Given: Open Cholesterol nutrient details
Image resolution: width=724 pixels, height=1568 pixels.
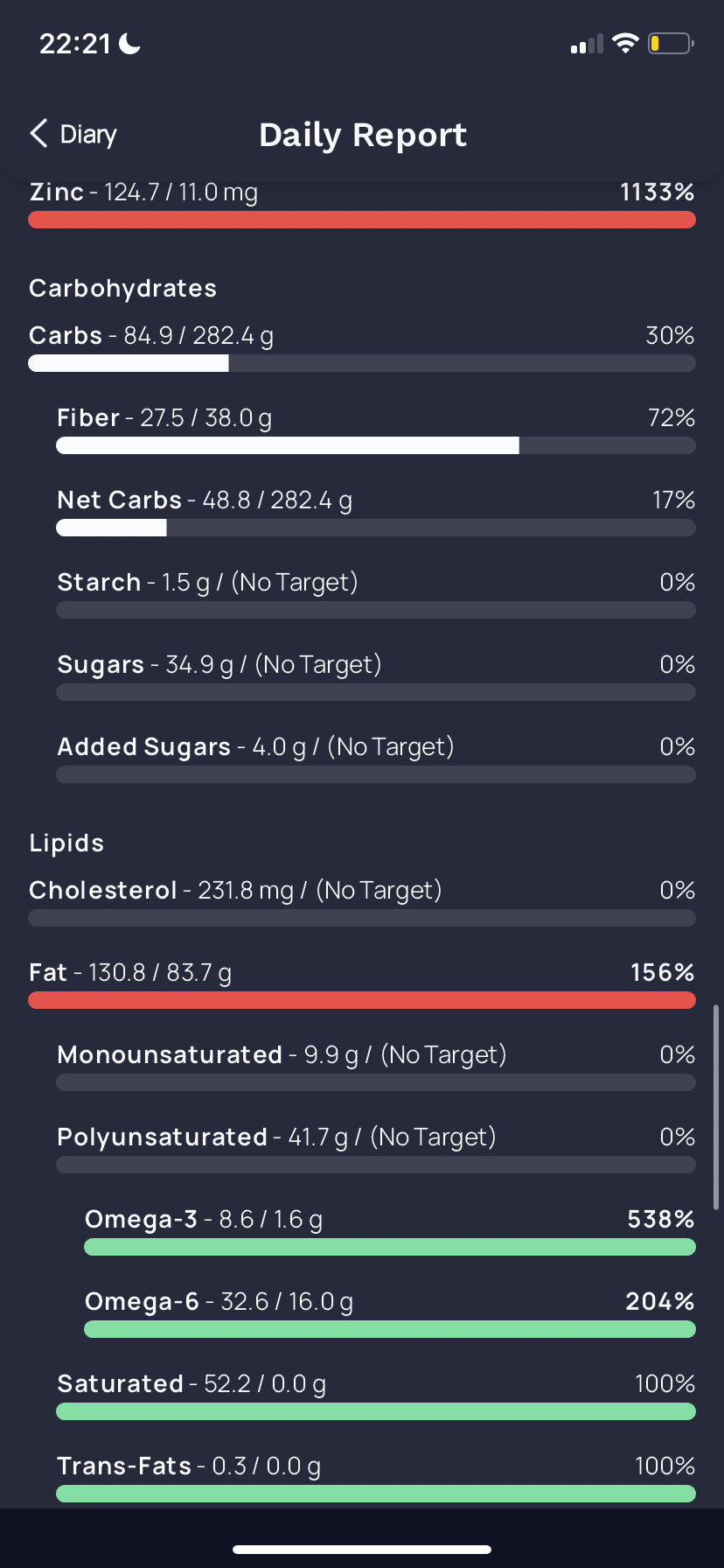Looking at the screenshot, I should (362, 903).
